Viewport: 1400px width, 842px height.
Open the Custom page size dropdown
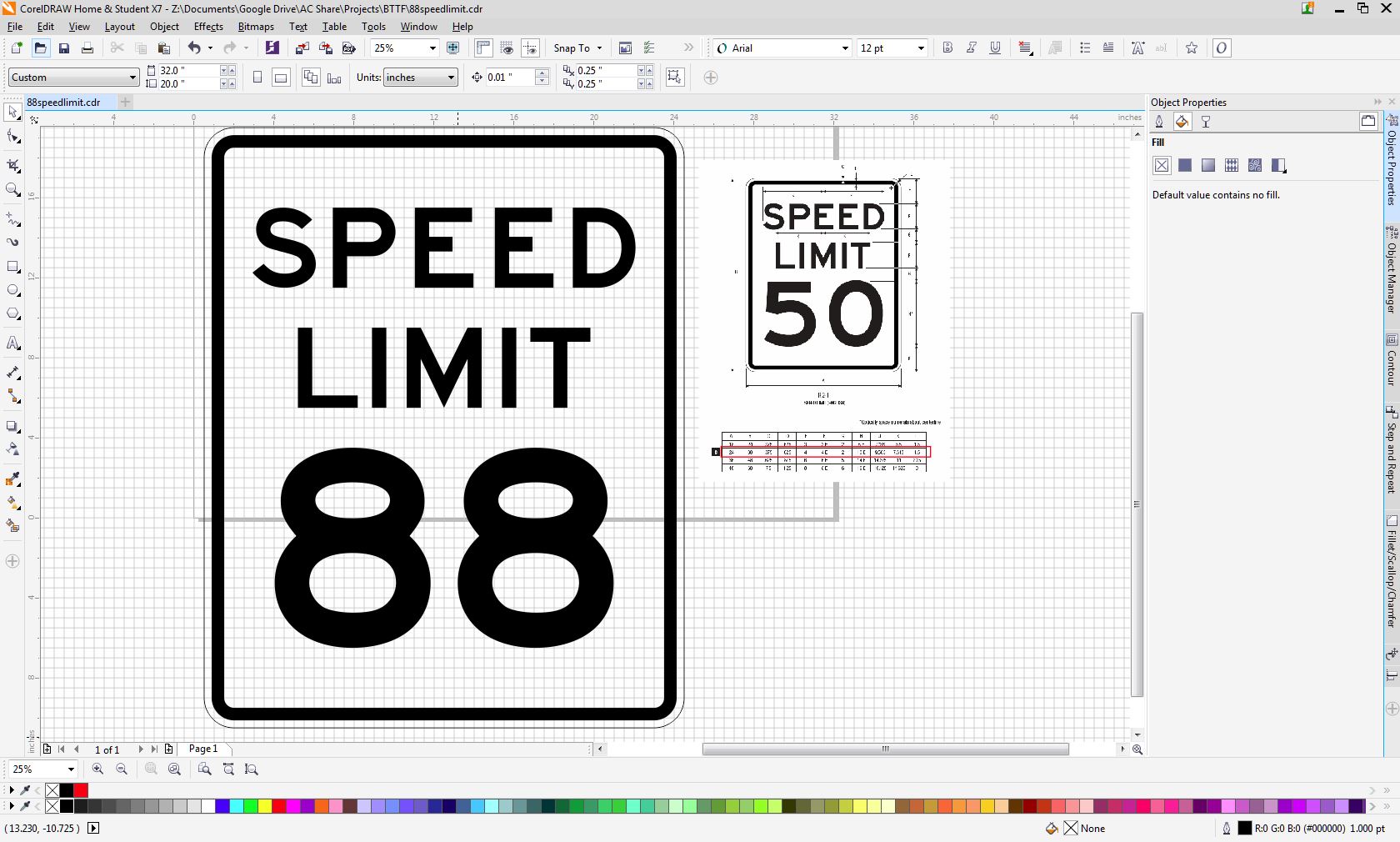(x=132, y=78)
